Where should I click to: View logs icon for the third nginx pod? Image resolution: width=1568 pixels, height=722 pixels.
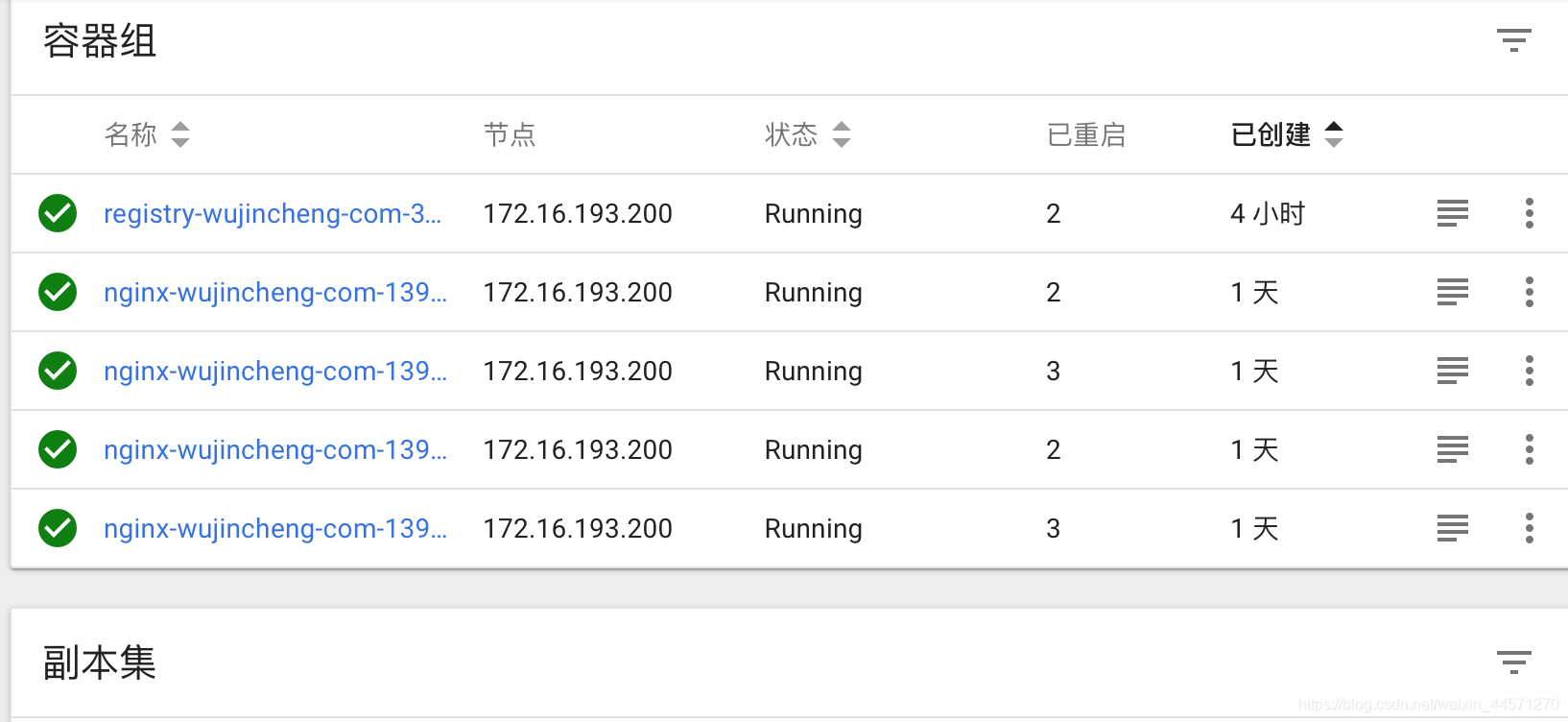[1453, 449]
